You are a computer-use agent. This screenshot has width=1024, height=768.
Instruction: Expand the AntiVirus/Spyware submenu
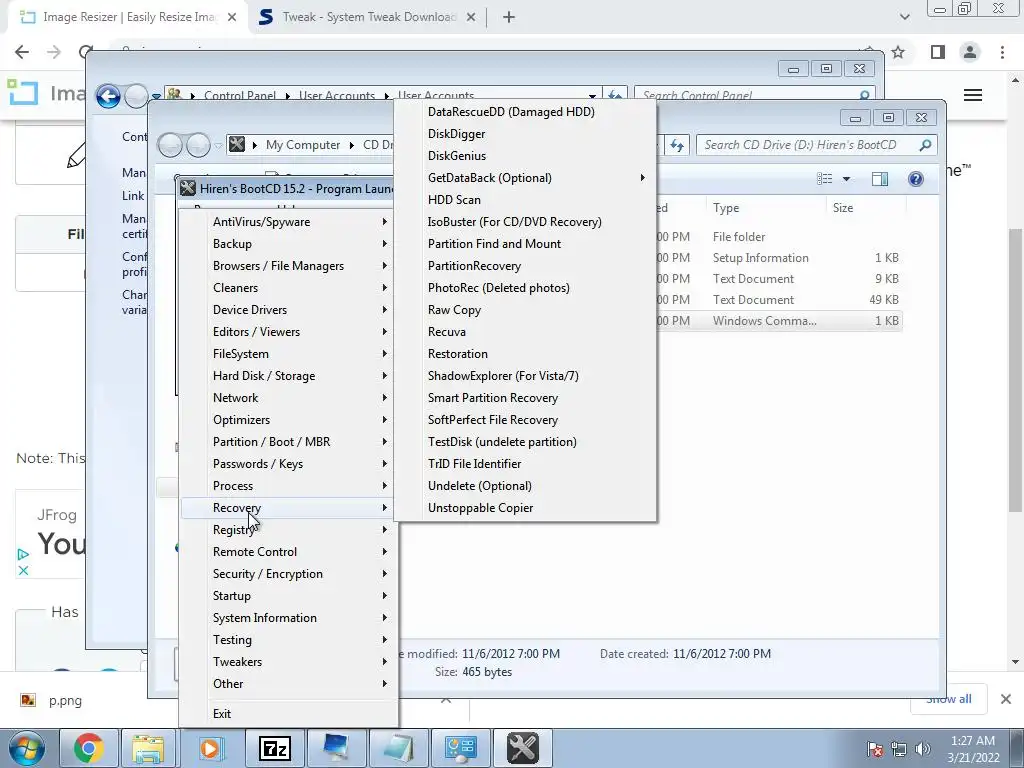(x=287, y=221)
